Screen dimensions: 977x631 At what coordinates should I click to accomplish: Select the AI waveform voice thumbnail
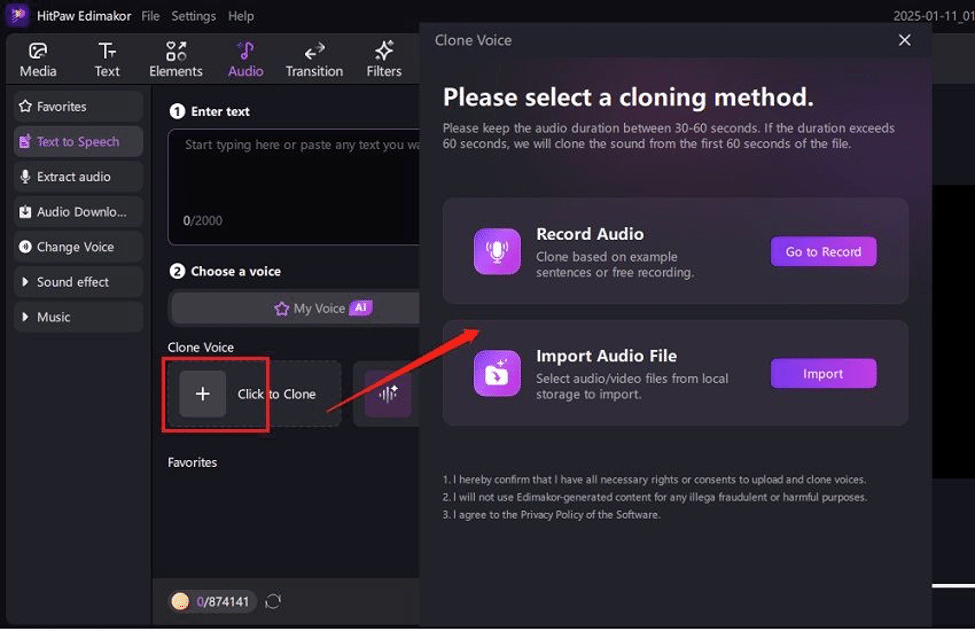(388, 394)
